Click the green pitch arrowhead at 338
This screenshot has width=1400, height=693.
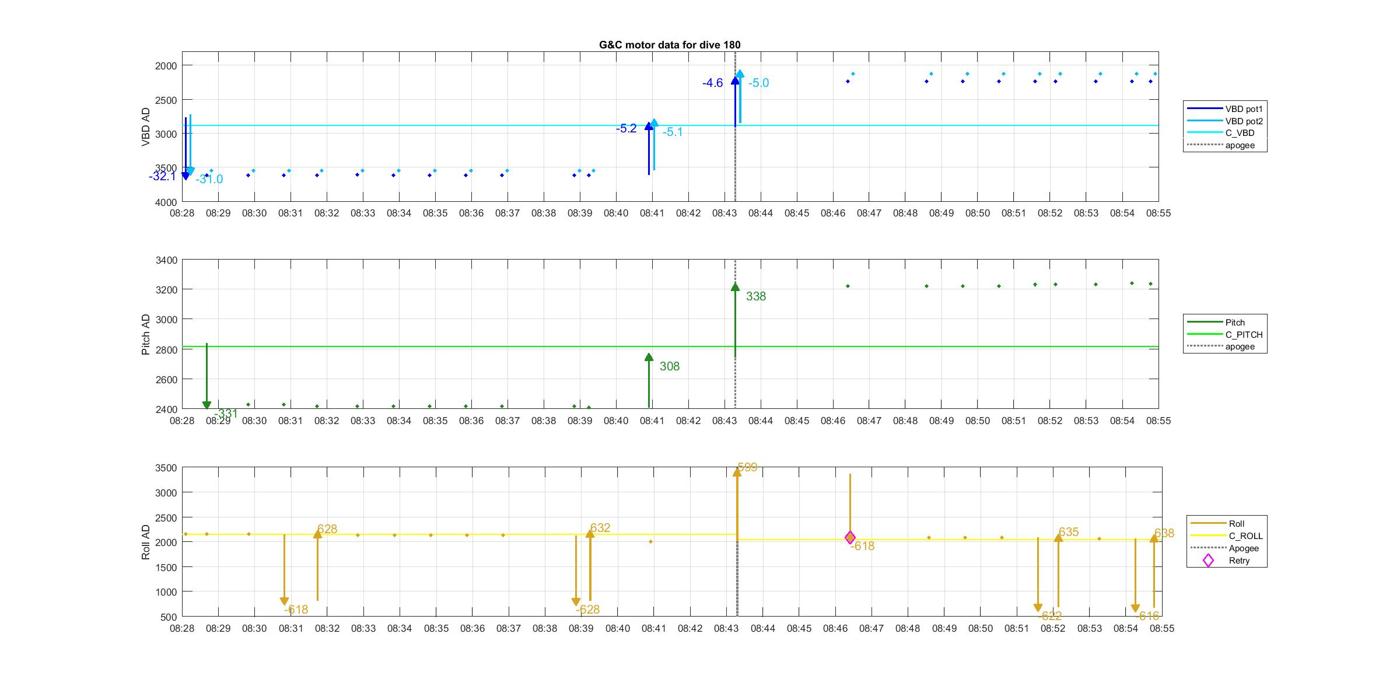(x=735, y=287)
